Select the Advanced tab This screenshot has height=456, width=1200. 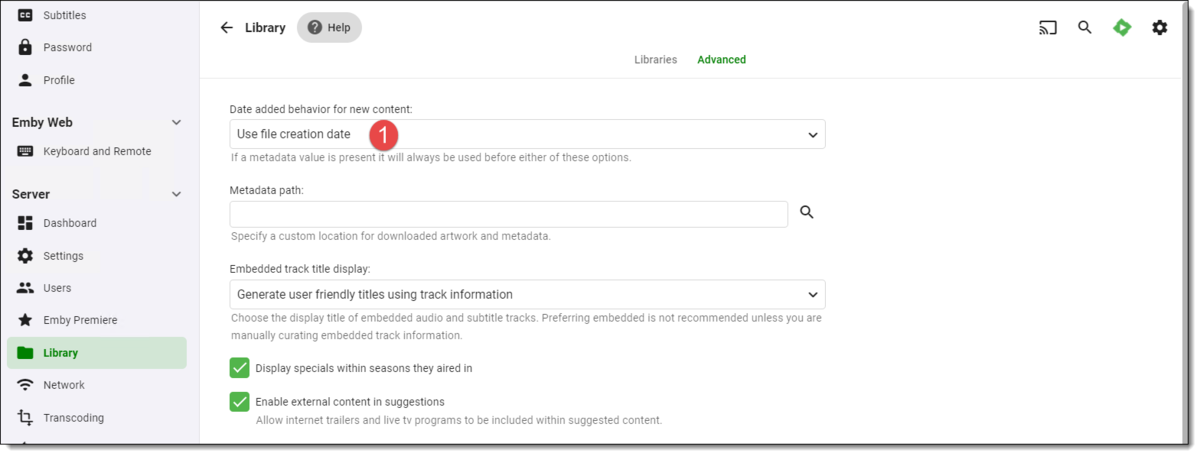pos(721,60)
